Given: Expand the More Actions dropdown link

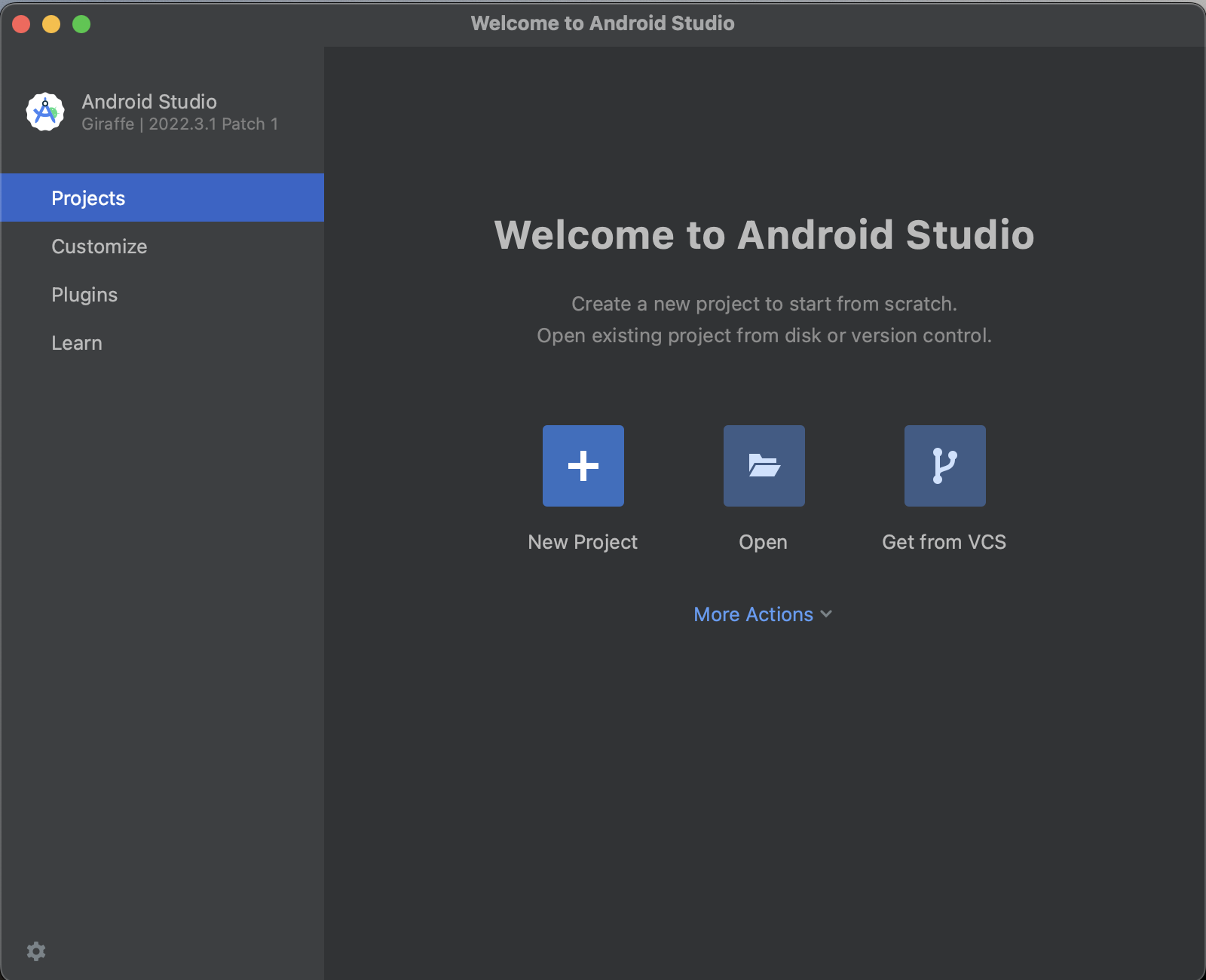Looking at the screenshot, I should click(x=753, y=614).
